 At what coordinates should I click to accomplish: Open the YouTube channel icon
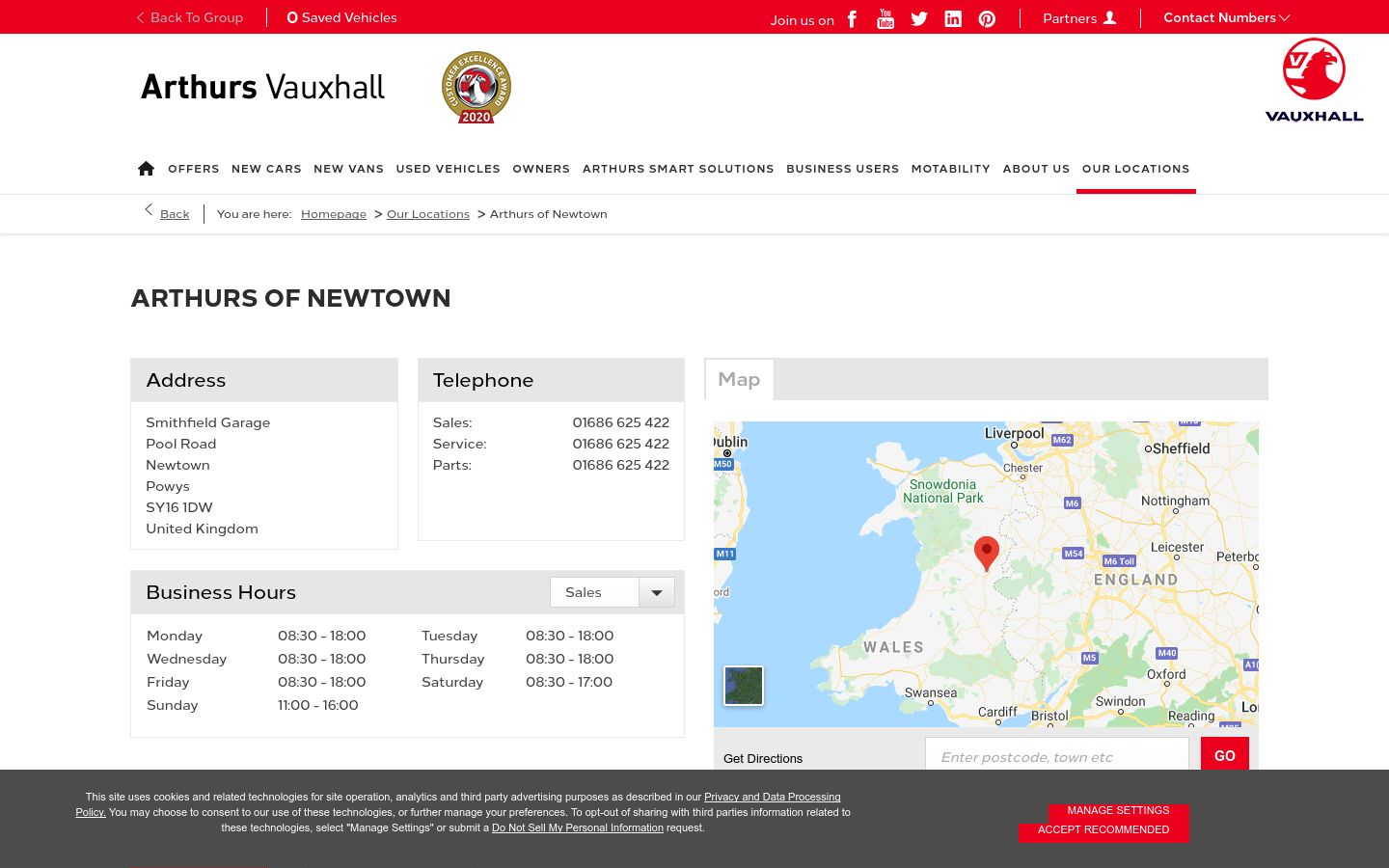(885, 18)
